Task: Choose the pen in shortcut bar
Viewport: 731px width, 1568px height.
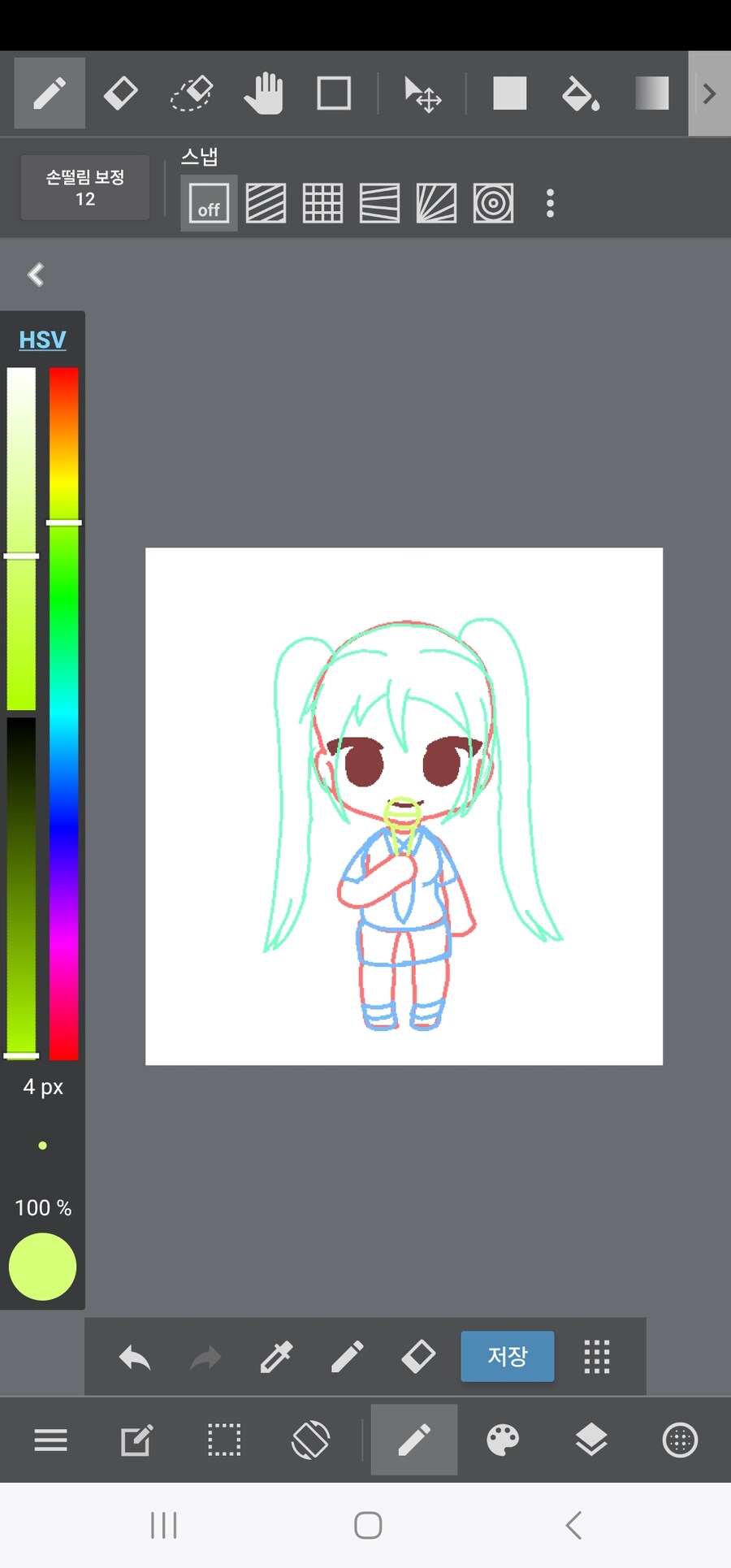Action: (347, 1358)
